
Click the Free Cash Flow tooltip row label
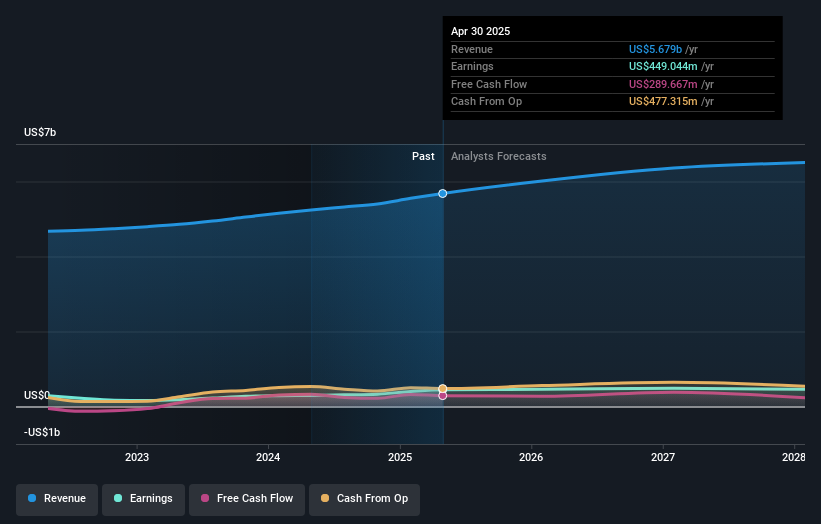click(x=489, y=84)
